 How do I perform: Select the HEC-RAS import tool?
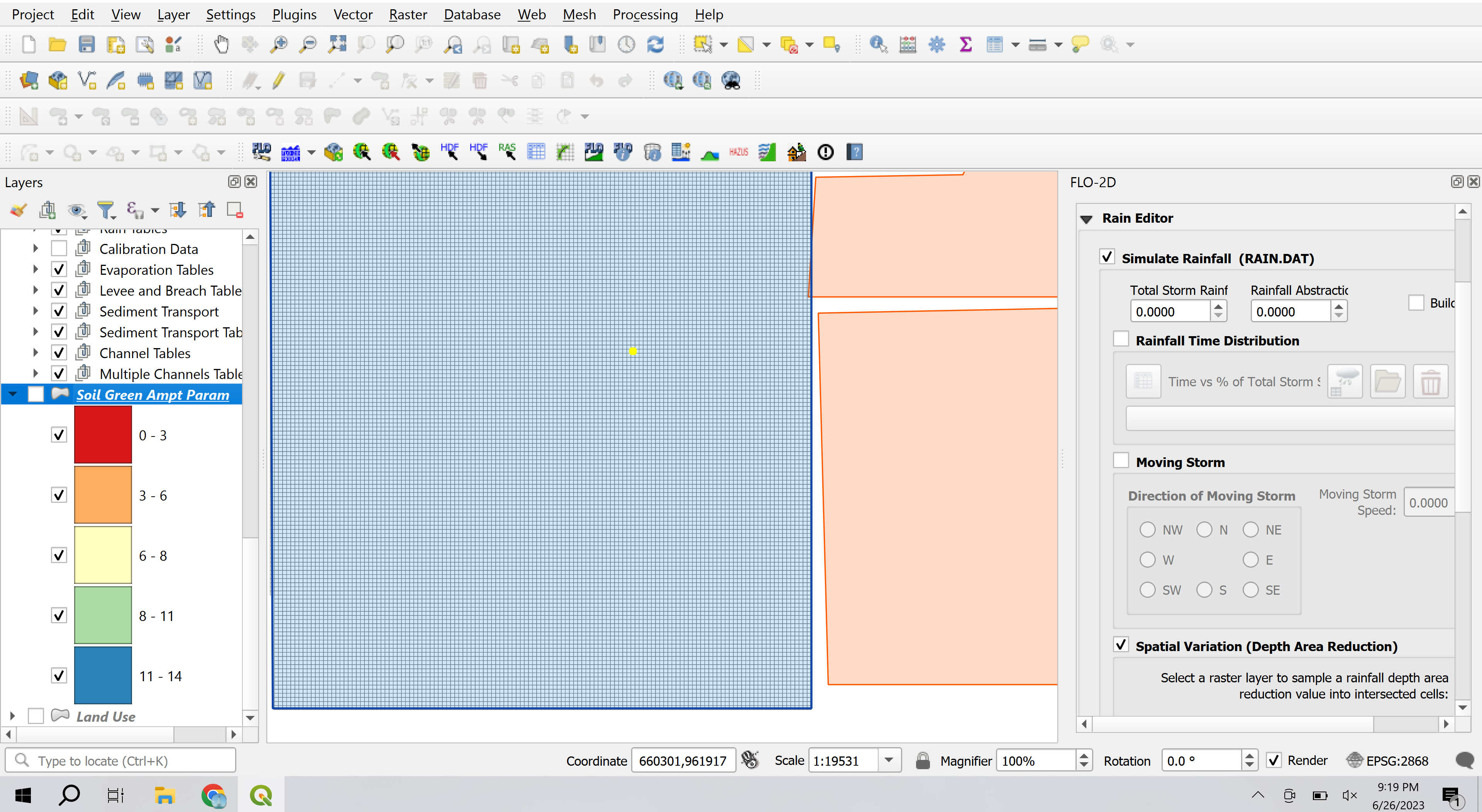[x=507, y=152]
